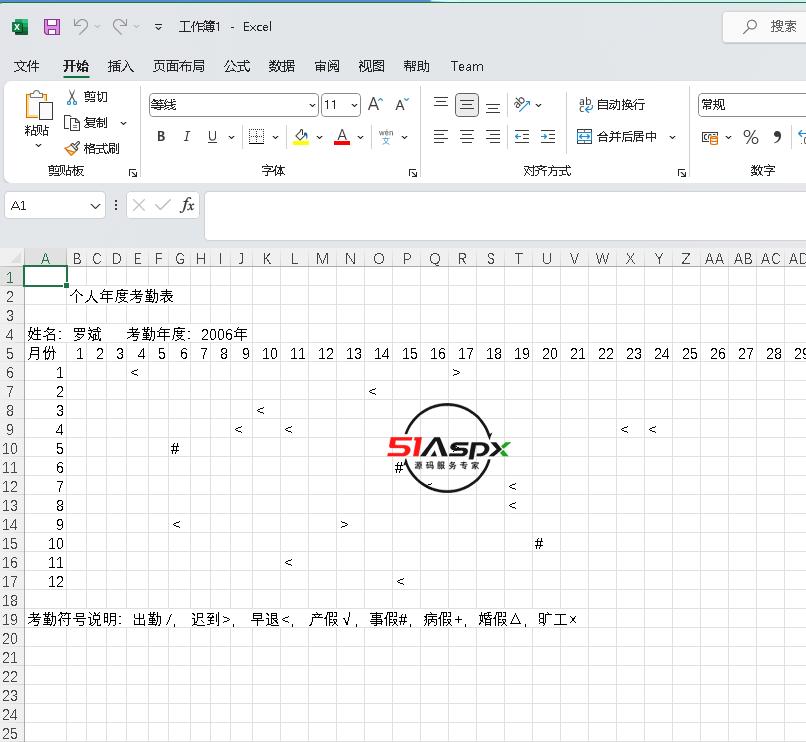Apply the yellow fill color swatch
Screen dimensions: 806x742
[x=301, y=137]
